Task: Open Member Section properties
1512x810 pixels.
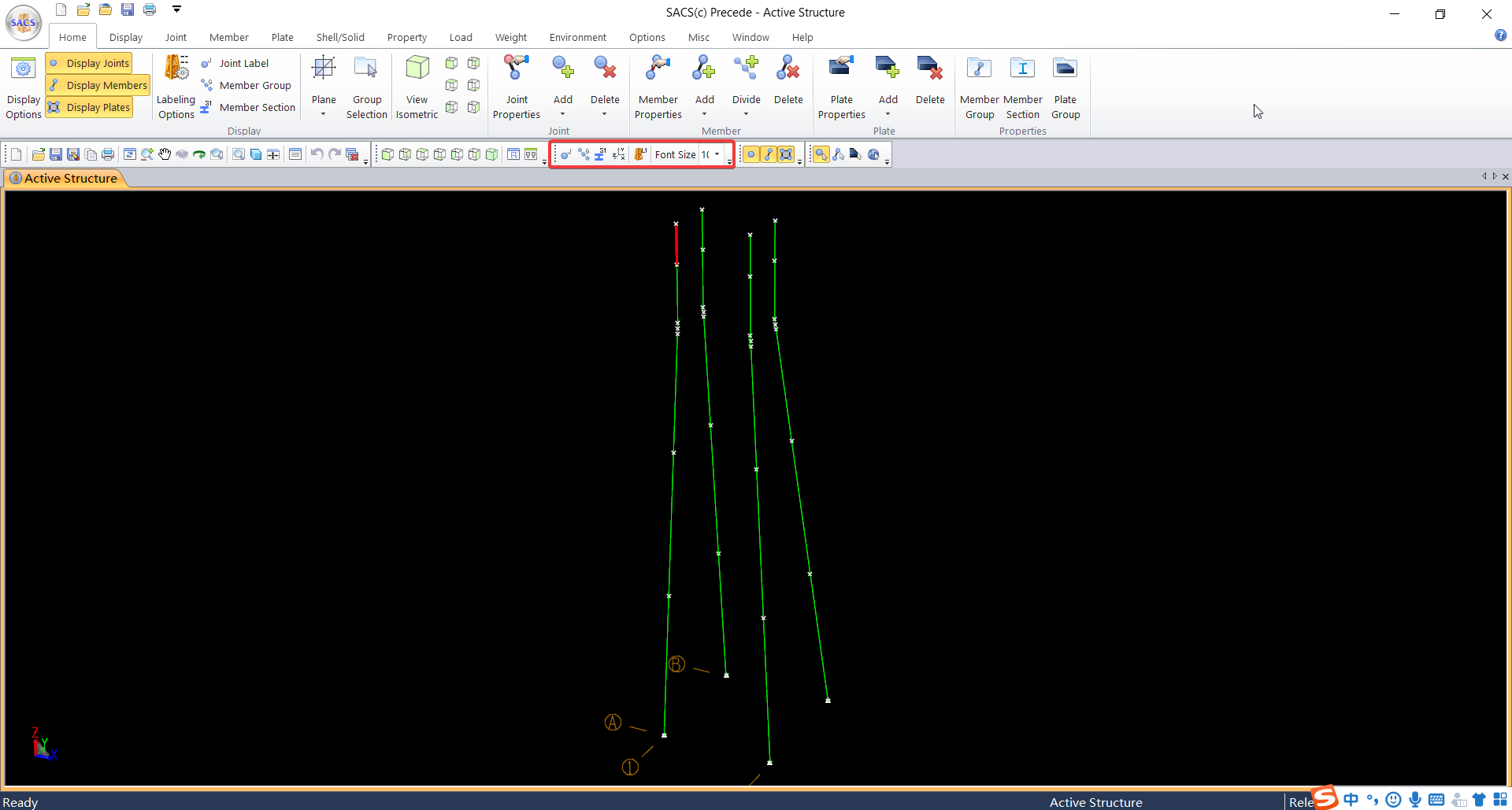Action: [x=1023, y=88]
